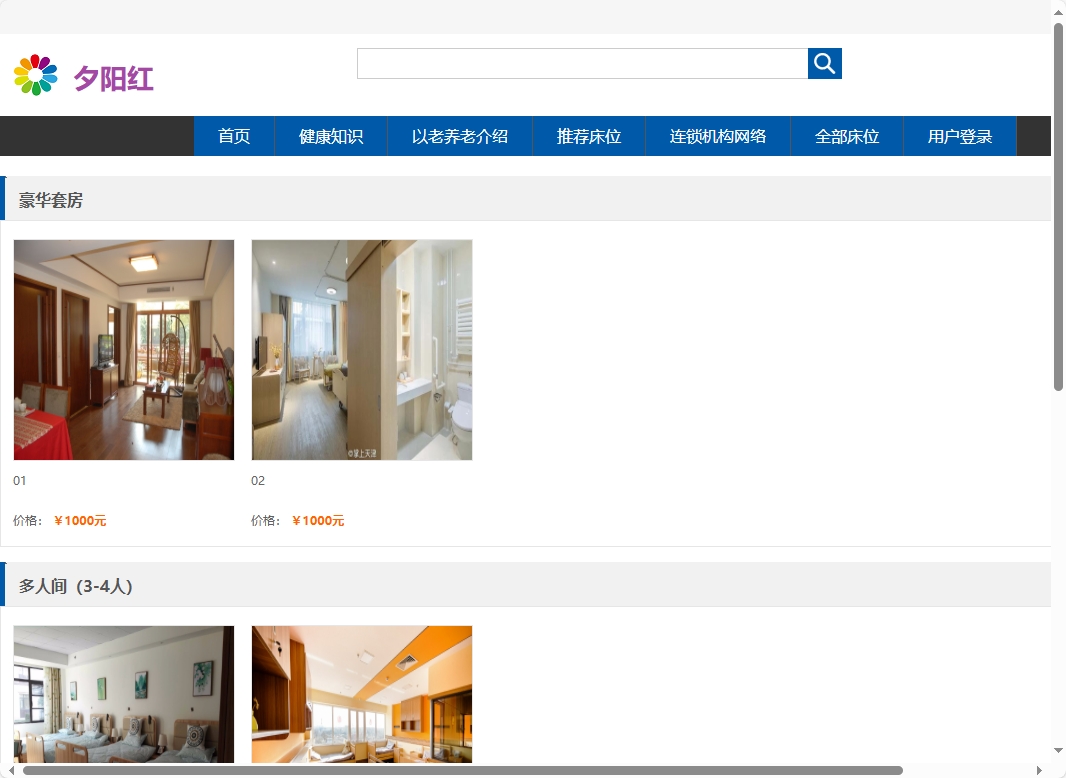Browse 全部床位 all beds listing
This screenshot has width=1066, height=778.
pos(847,136)
